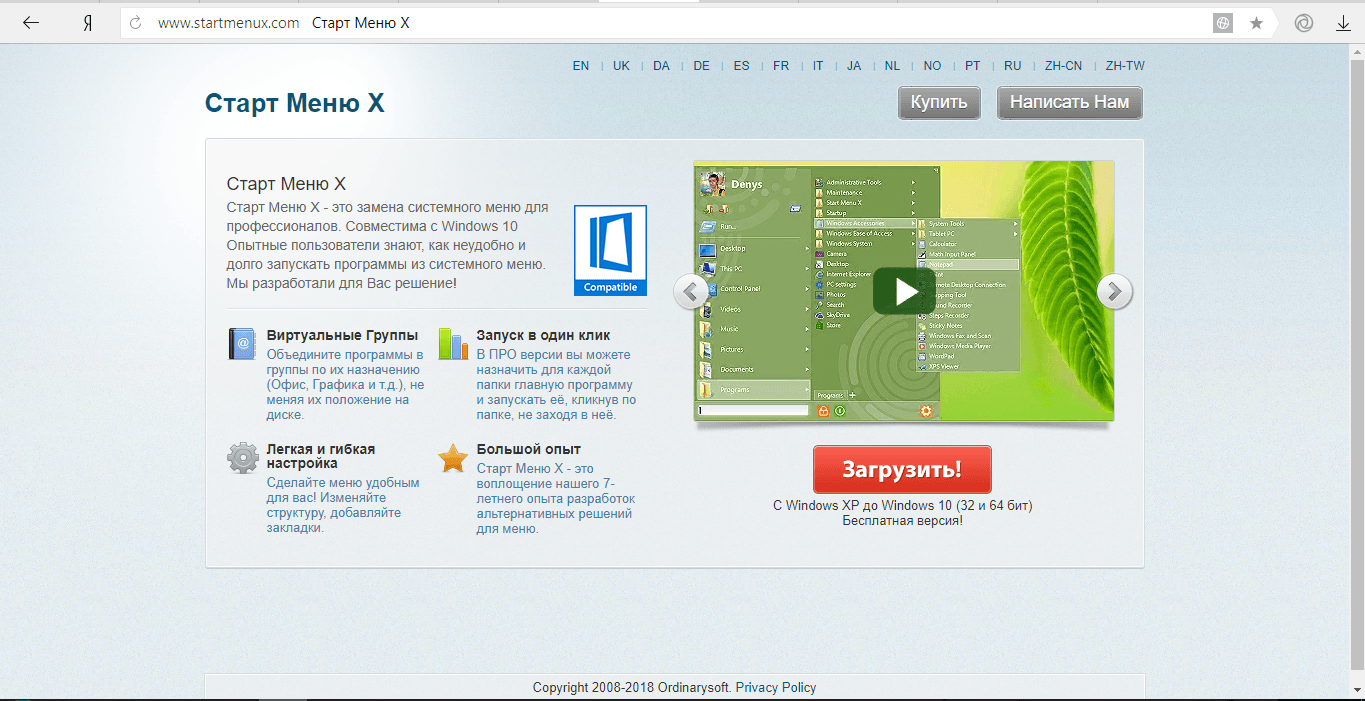1365x701 pixels.
Task: Show next slide with right carousel arrow
Action: tap(1114, 291)
